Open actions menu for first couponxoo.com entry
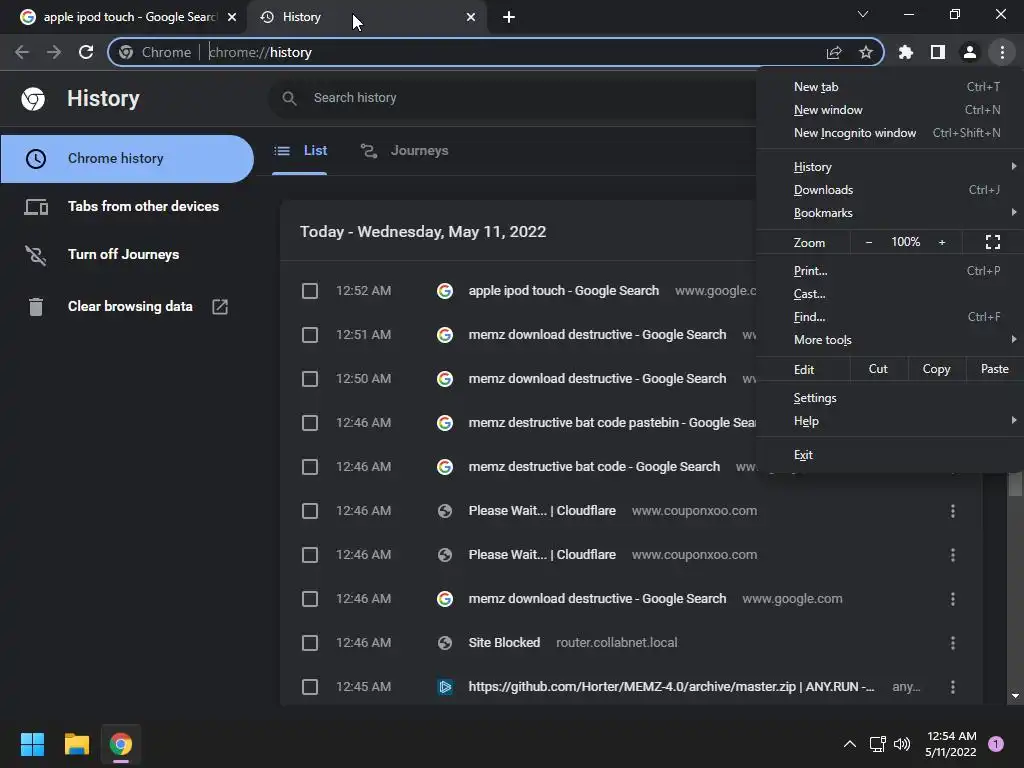This screenshot has width=1024, height=768. click(x=953, y=511)
